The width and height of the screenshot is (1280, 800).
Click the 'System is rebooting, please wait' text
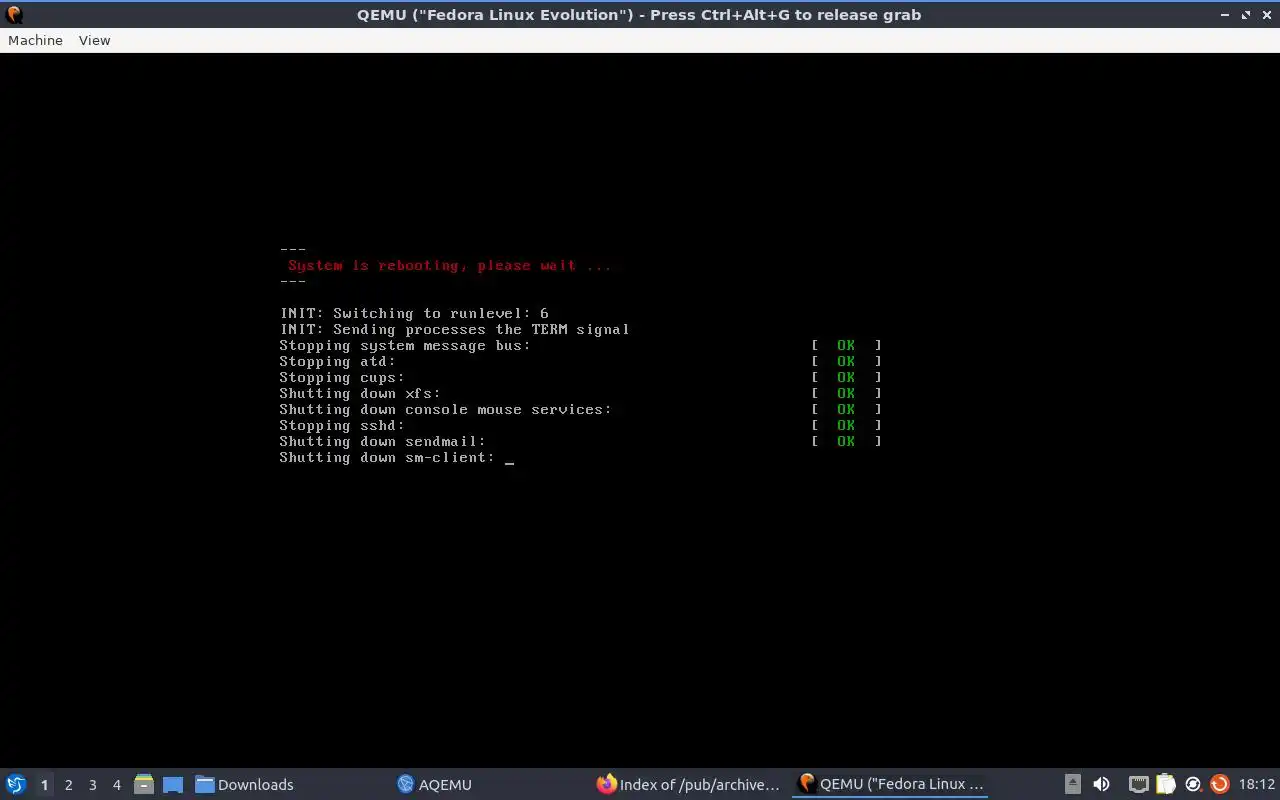(449, 265)
